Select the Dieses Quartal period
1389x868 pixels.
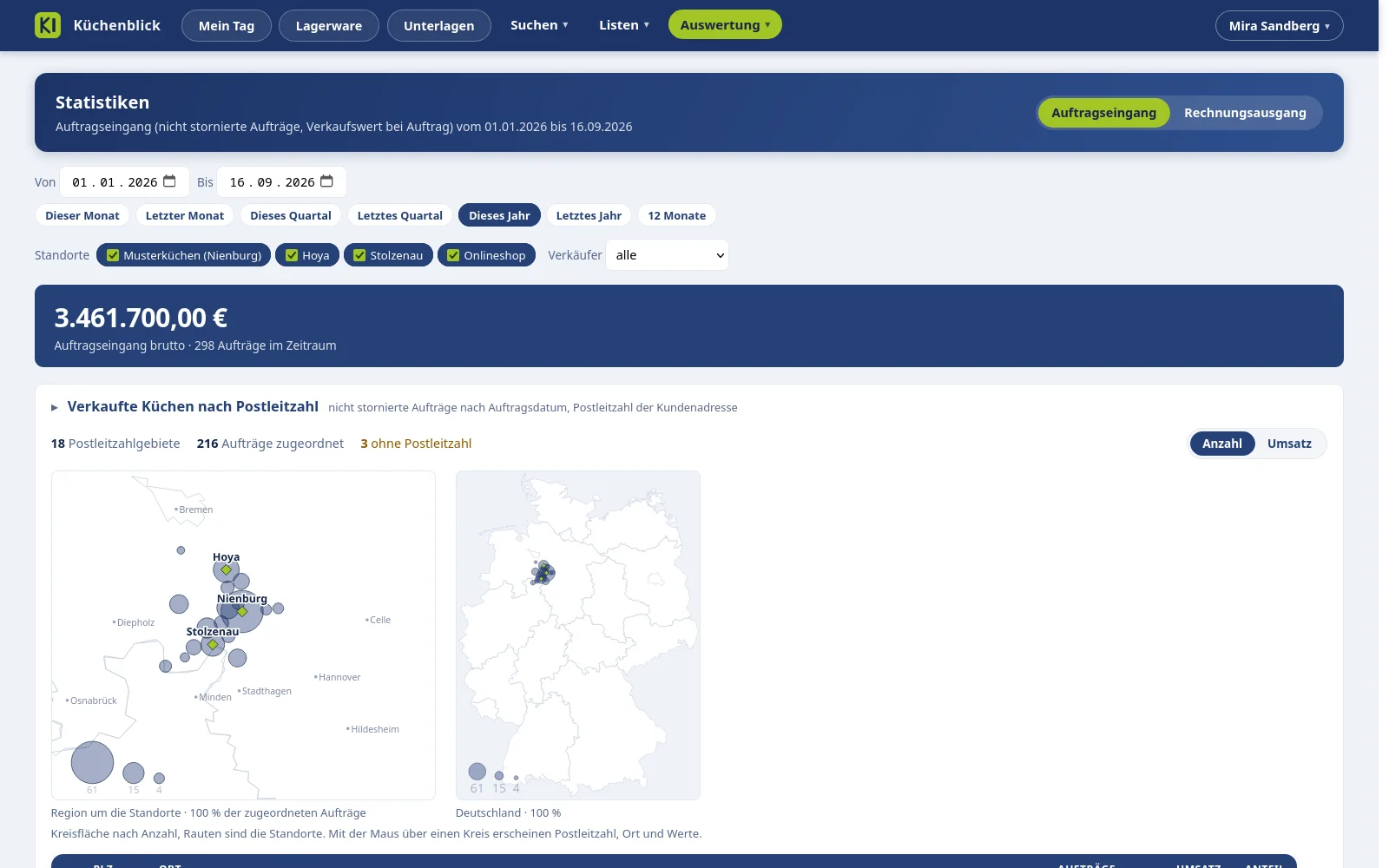click(x=291, y=215)
